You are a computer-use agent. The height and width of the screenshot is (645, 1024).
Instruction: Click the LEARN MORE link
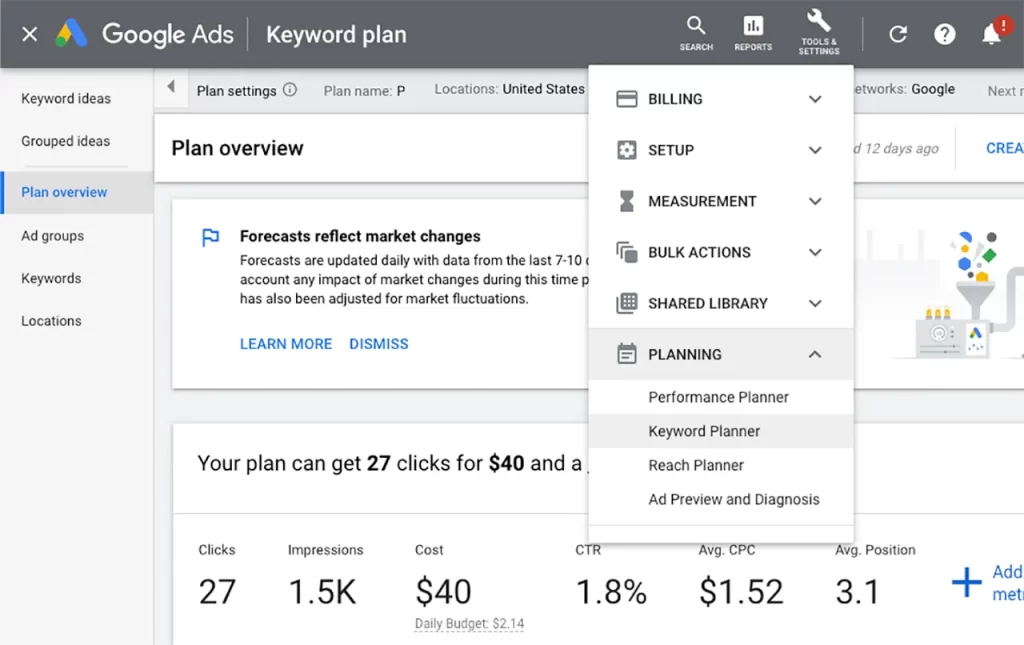pos(286,344)
